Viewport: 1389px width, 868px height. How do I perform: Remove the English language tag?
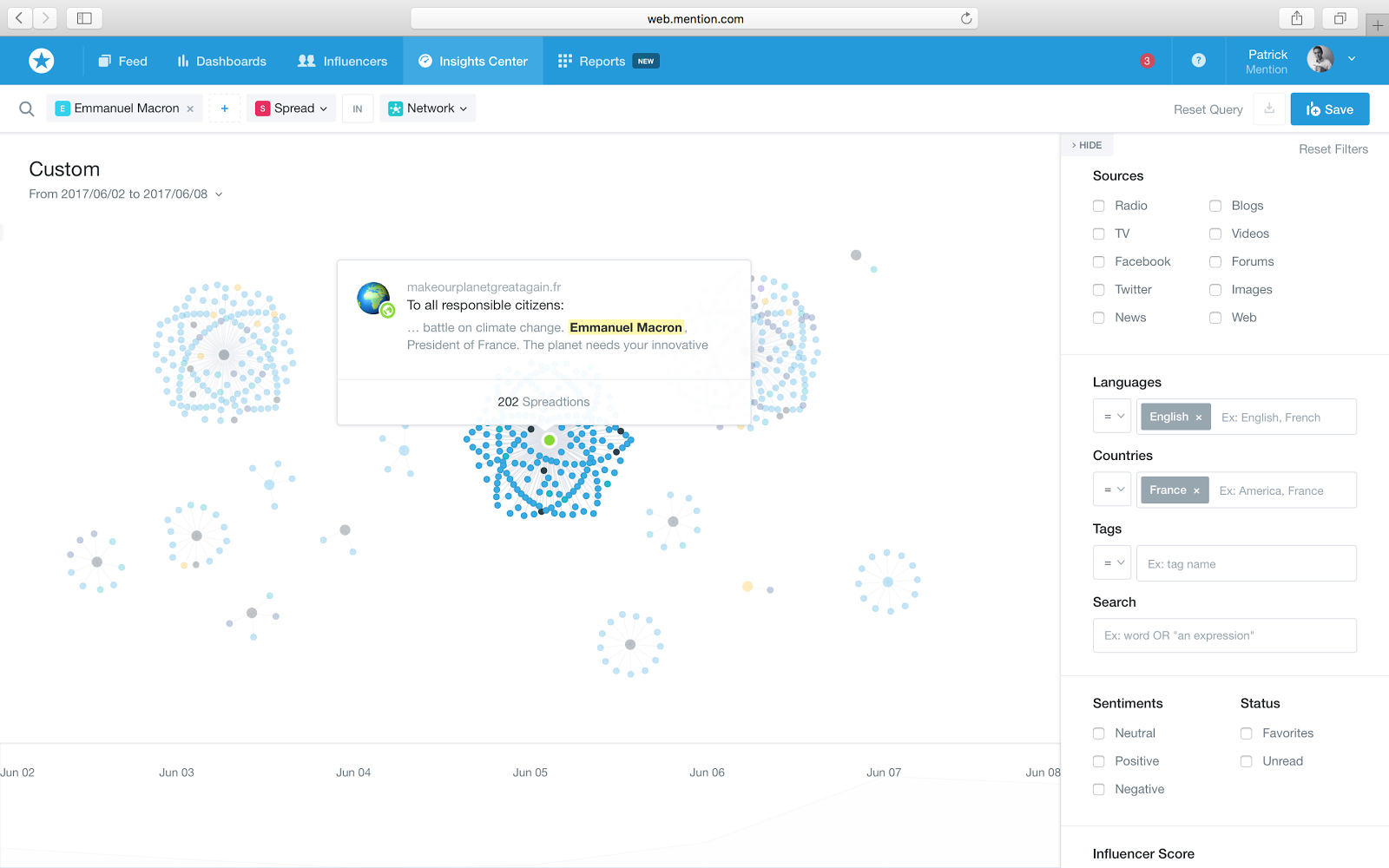(x=1199, y=418)
